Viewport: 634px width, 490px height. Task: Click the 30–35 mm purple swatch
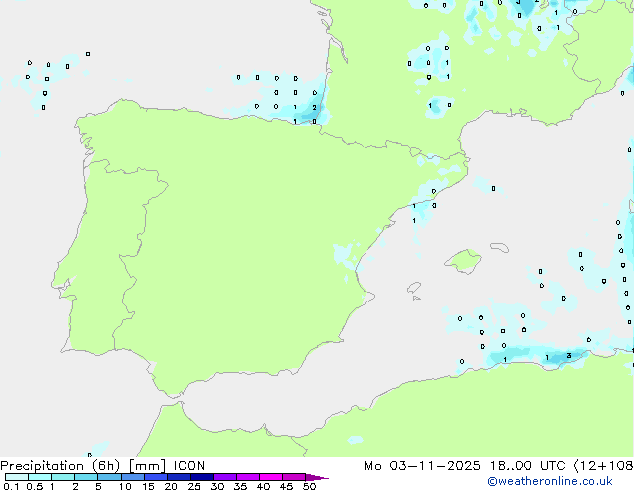pos(225,477)
